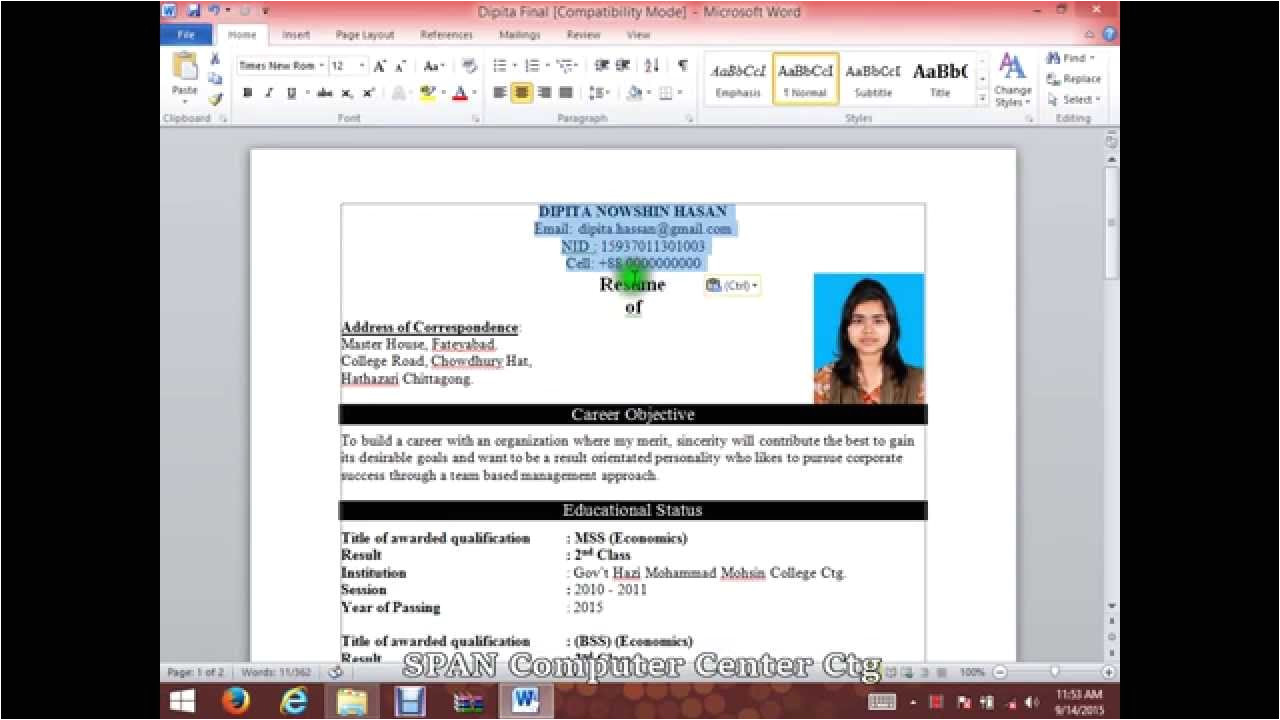Apply the Numbering list format
Screen dimensions: 1280x720
pyautogui.click(x=531, y=66)
